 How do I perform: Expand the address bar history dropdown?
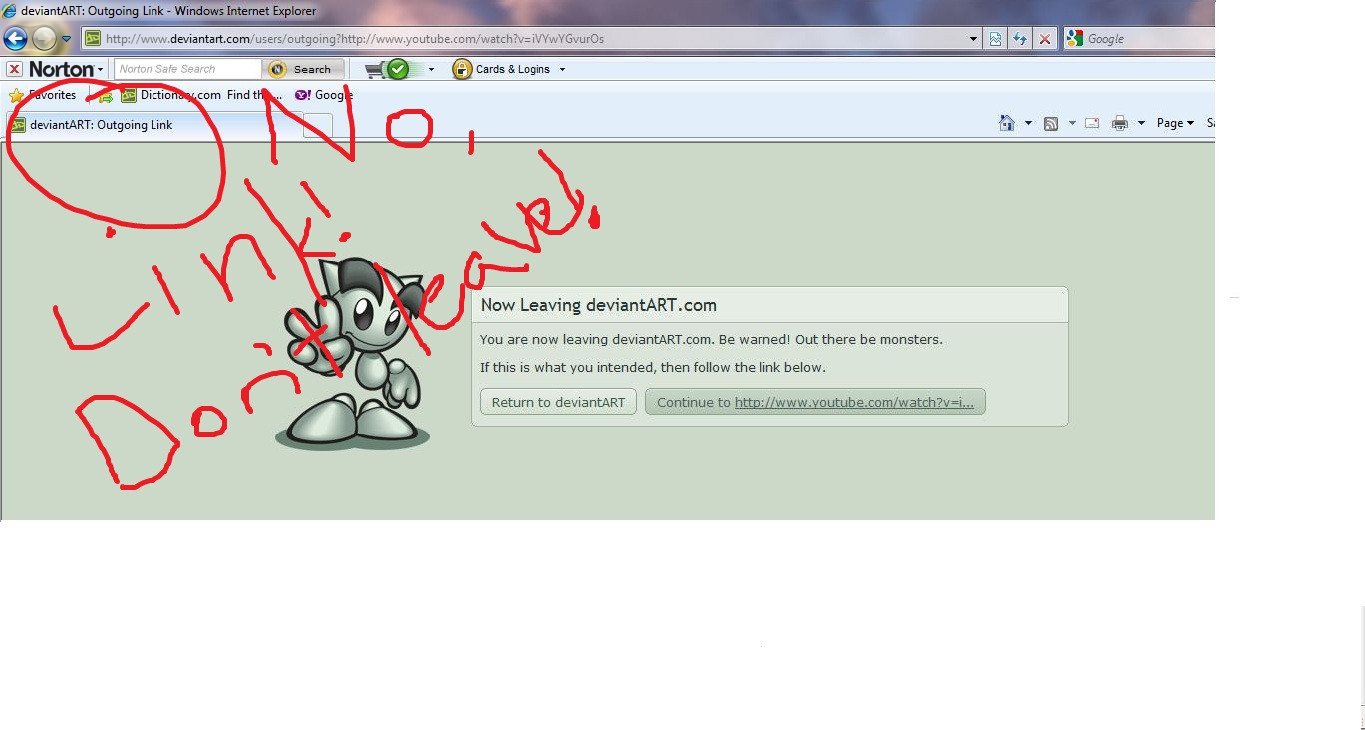coord(974,39)
